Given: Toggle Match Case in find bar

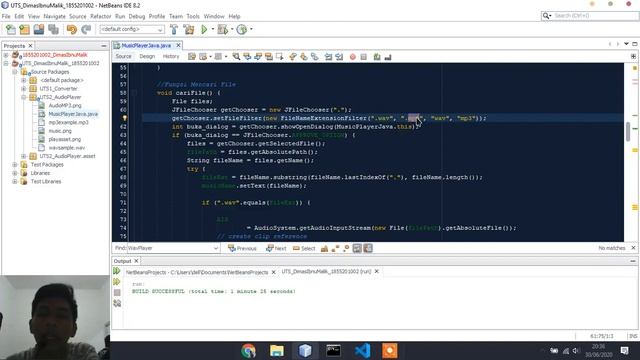Looking at the screenshot, I should (x=324, y=248).
